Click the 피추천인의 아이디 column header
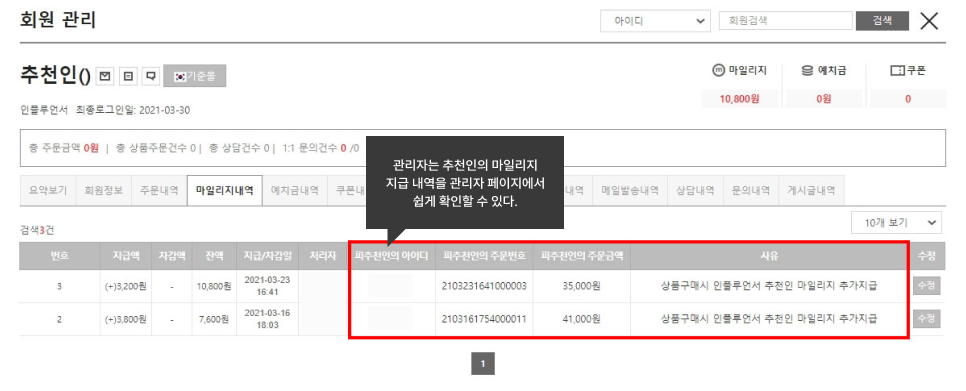The image size is (966, 391). point(391,256)
